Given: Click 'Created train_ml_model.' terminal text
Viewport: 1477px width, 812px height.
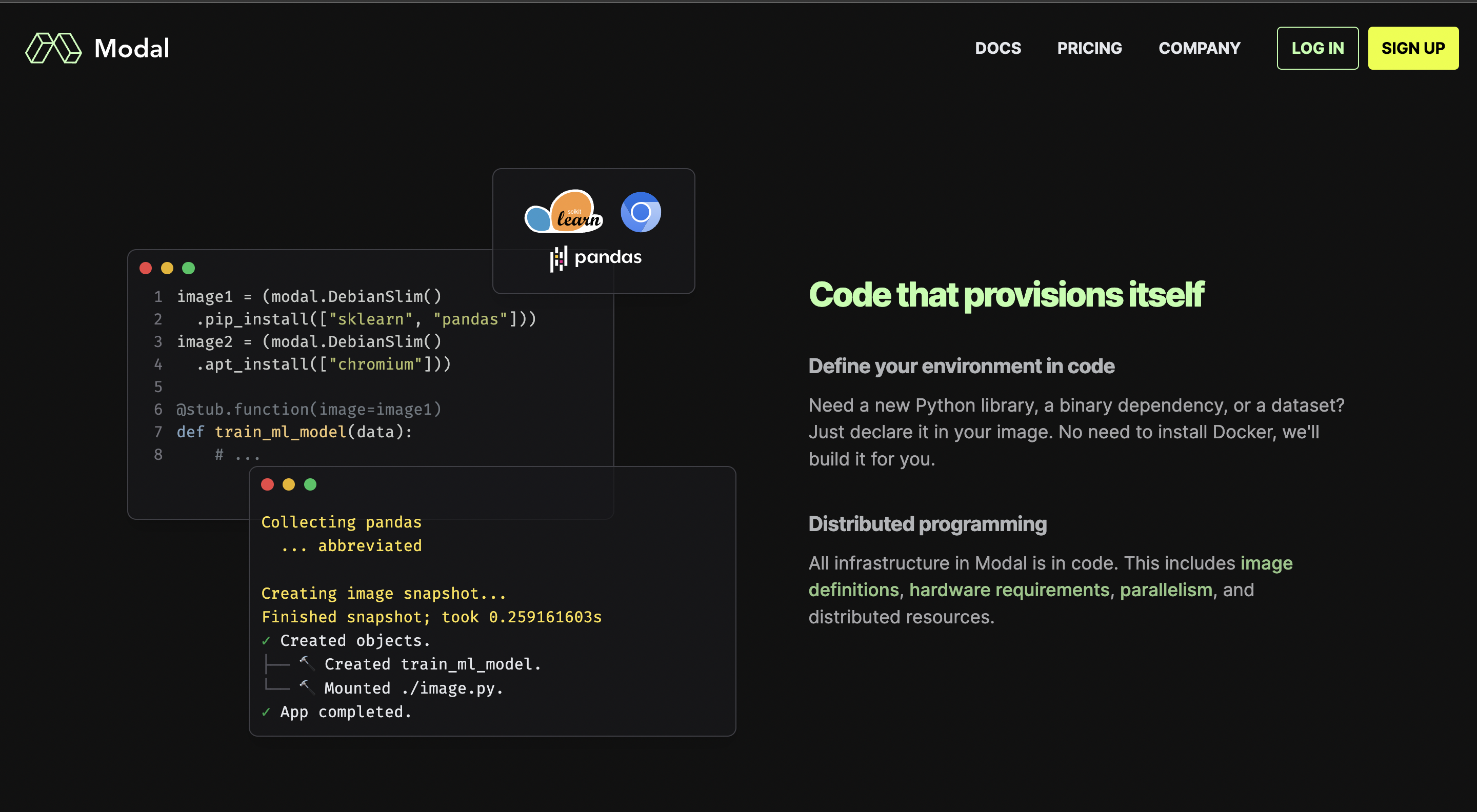Looking at the screenshot, I should (433, 665).
